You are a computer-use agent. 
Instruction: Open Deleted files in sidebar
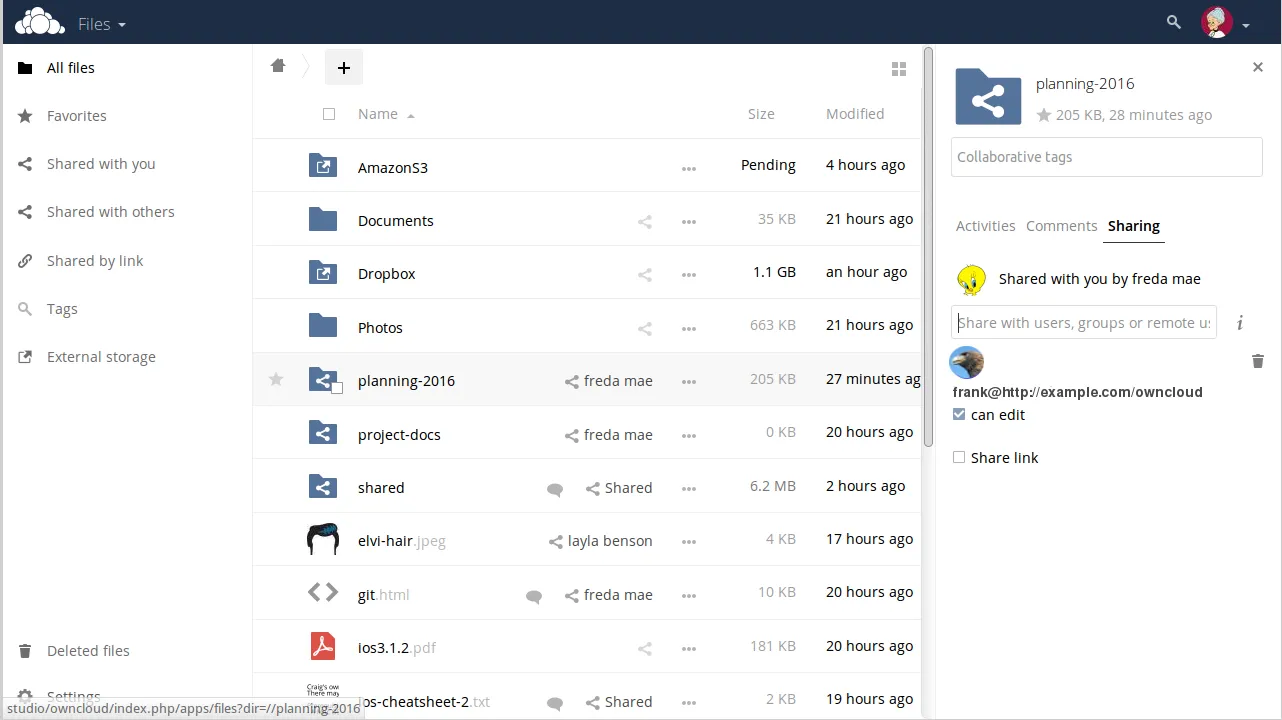pos(88,651)
